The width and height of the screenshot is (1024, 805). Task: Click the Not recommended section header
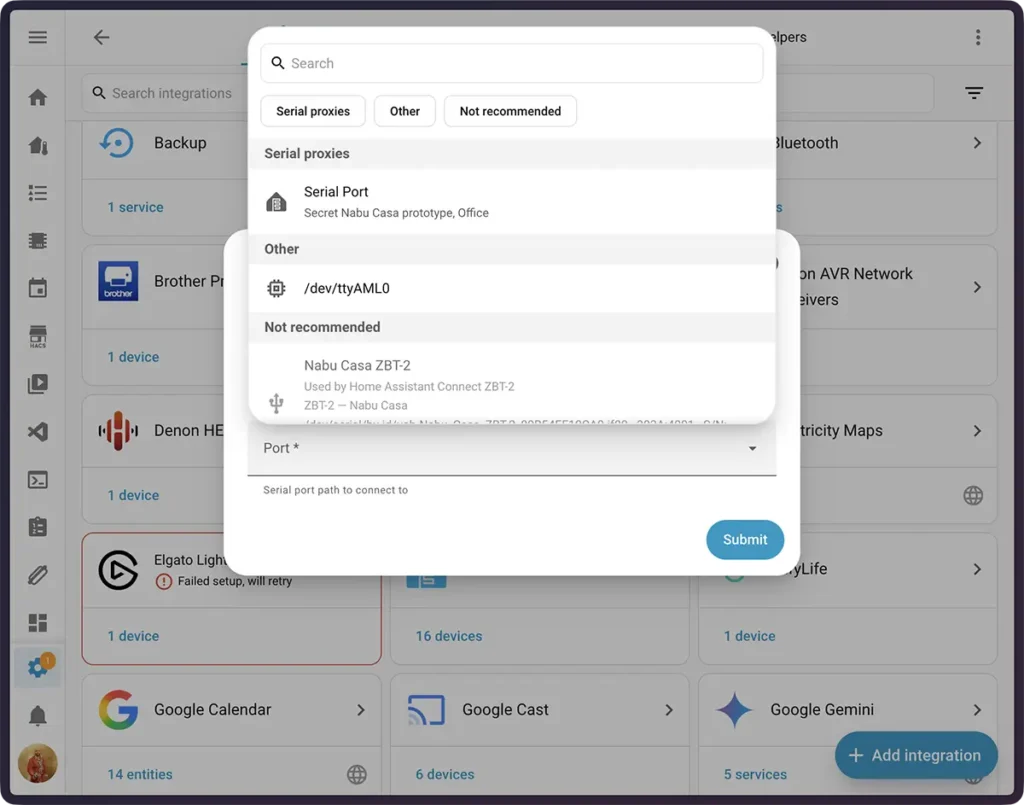[512, 327]
